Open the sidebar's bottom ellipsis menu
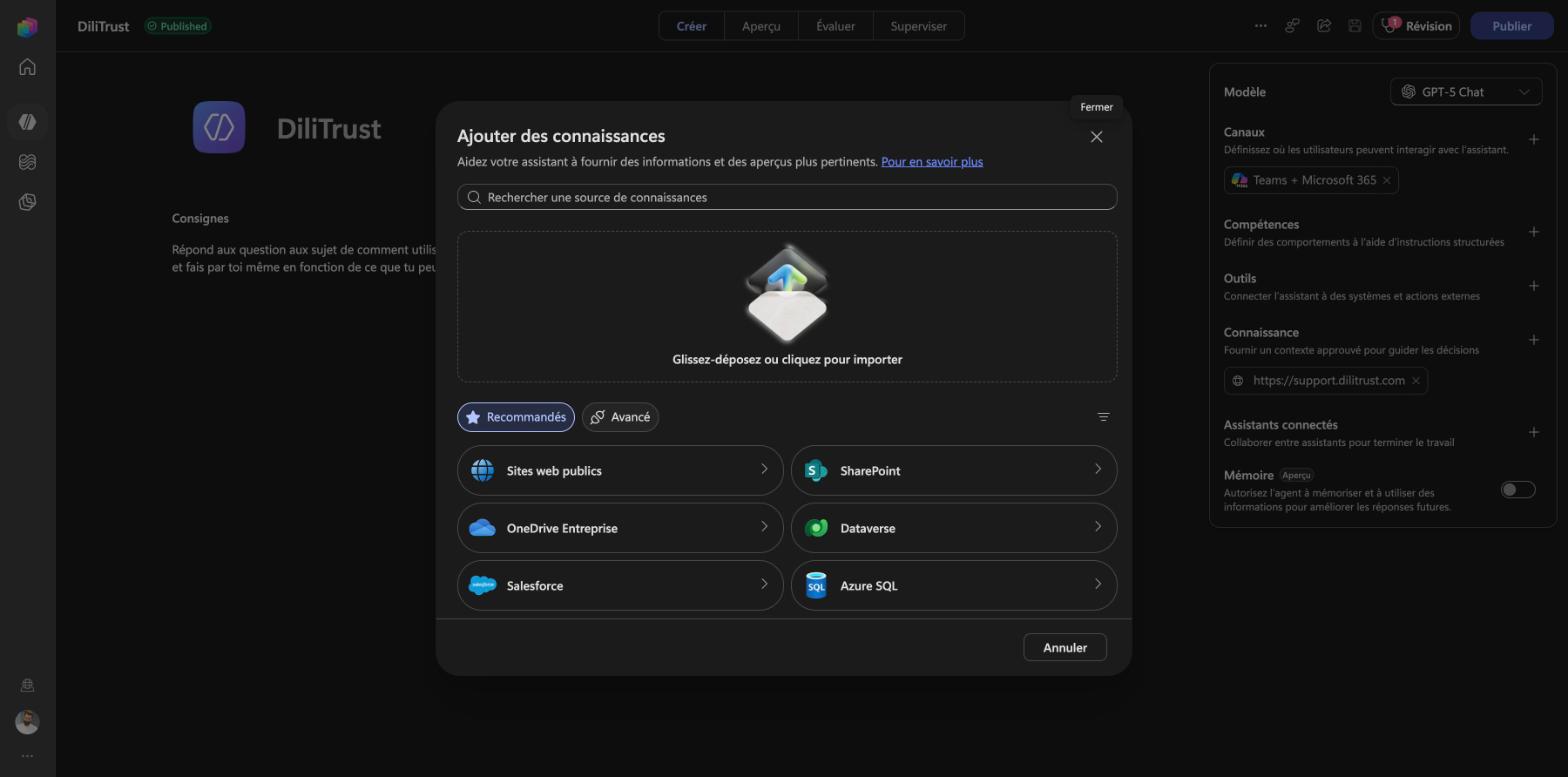Screen dimensions: 1568x777 pos(27,756)
